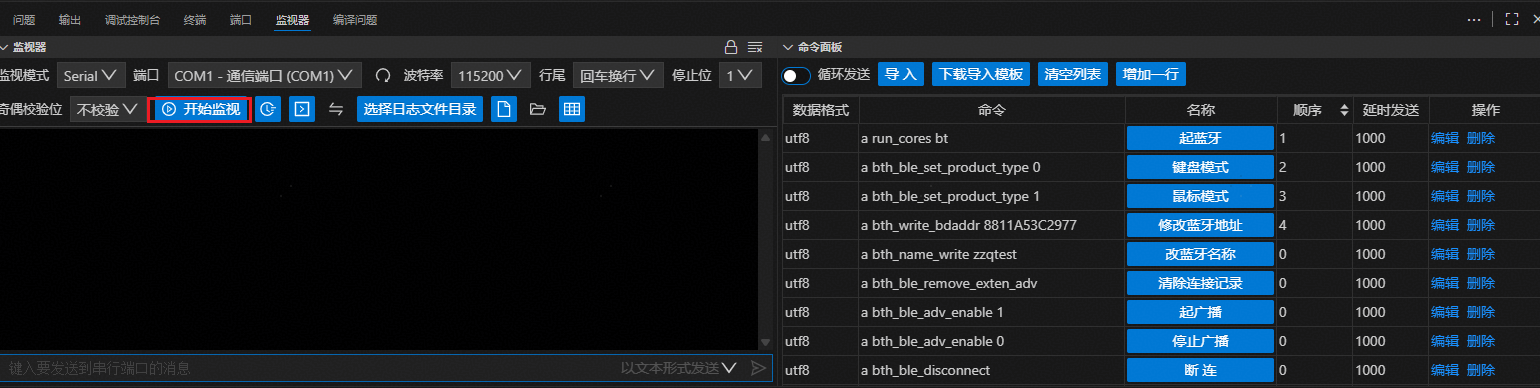Switch to the 编译问题 tab
1540x388 pixels.
(x=355, y=19)
